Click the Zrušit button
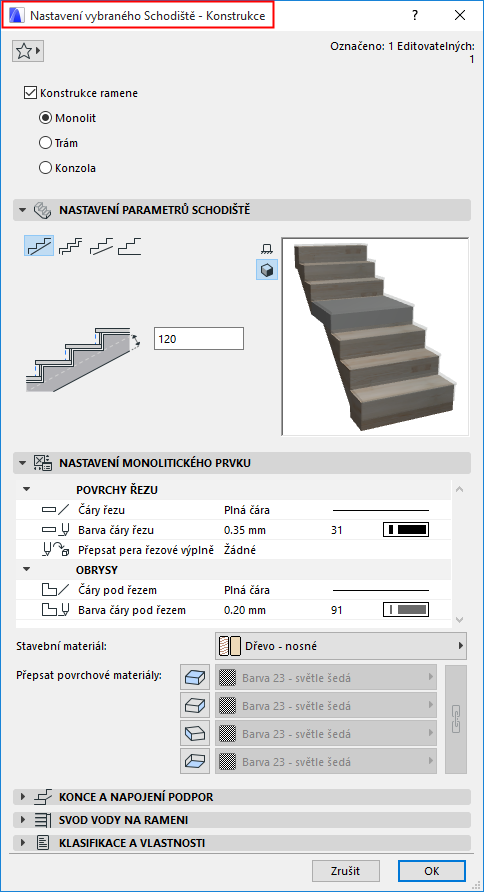This screenshot has width=484, height=892. [345, 870]
